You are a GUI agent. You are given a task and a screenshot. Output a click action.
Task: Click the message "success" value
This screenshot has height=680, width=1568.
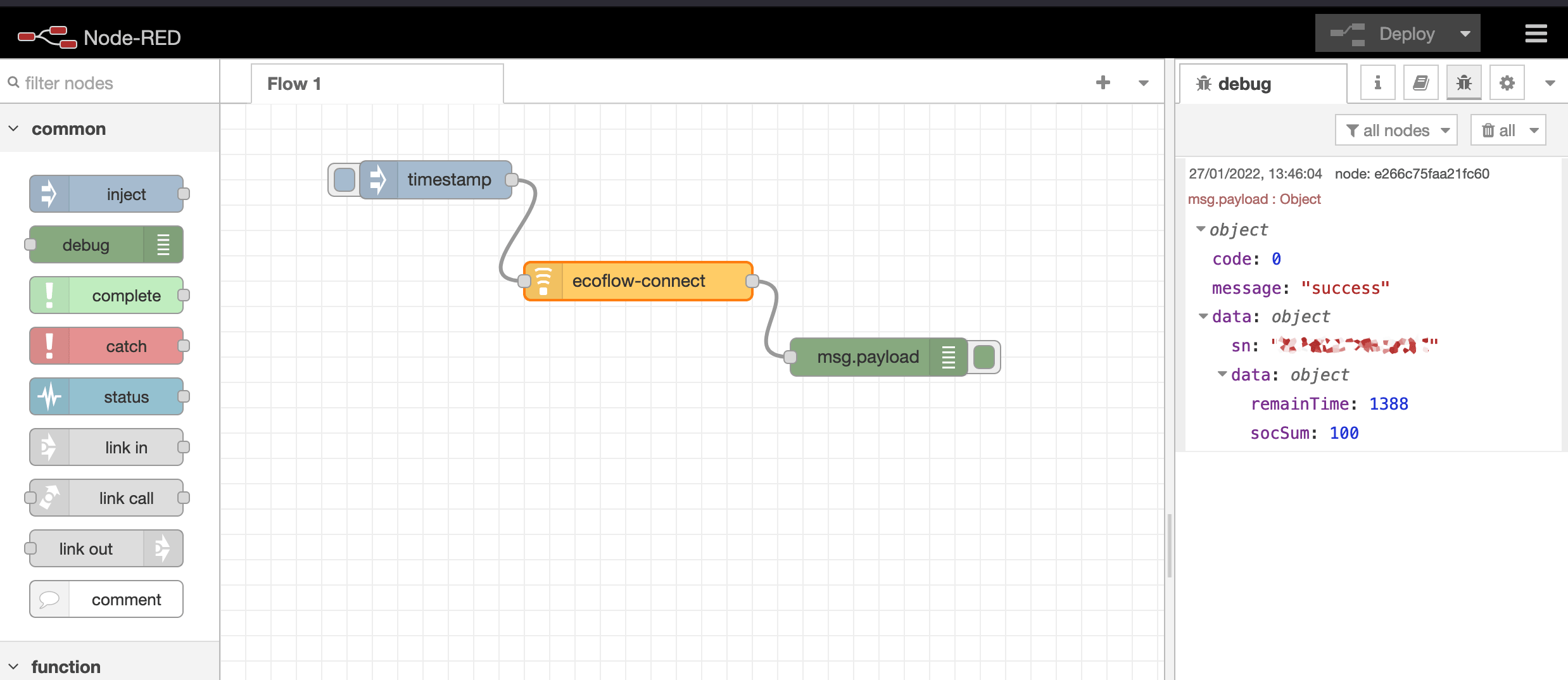[x=1345, y=288]
